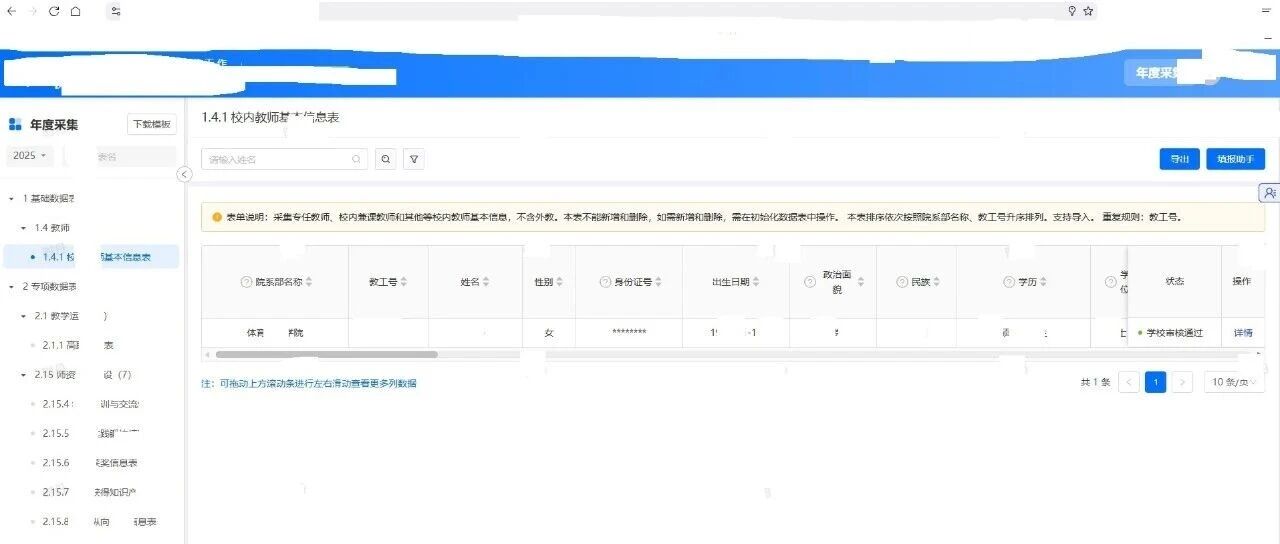The width and height of the screenshot is (1280, 544).
Task: Select the 1.4.1 校内教师基本信息表 tree item
Action: point(91,257)
